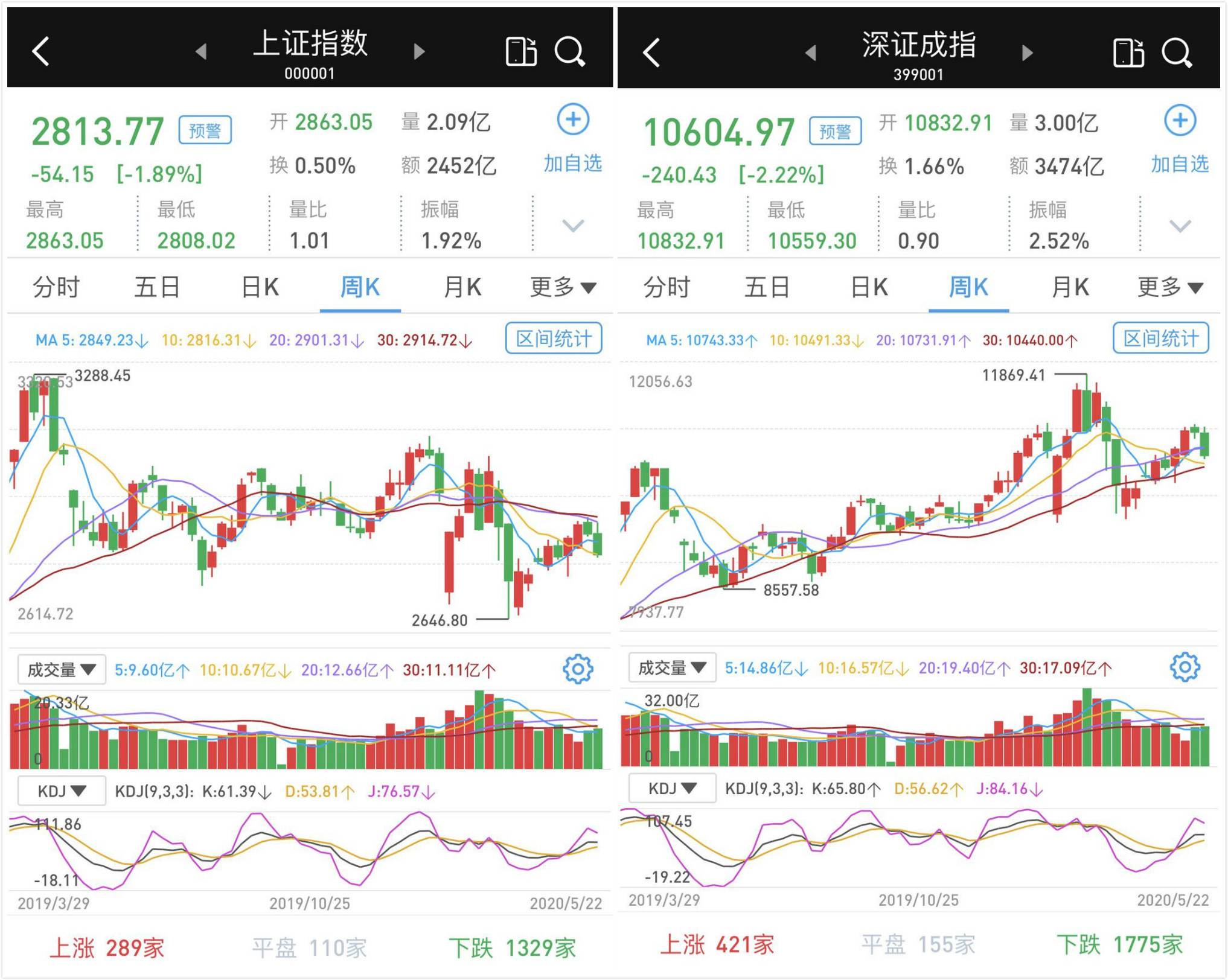Open 更多 period dropdown in 上证指数 panel
1228x980 pixels.
563,287
